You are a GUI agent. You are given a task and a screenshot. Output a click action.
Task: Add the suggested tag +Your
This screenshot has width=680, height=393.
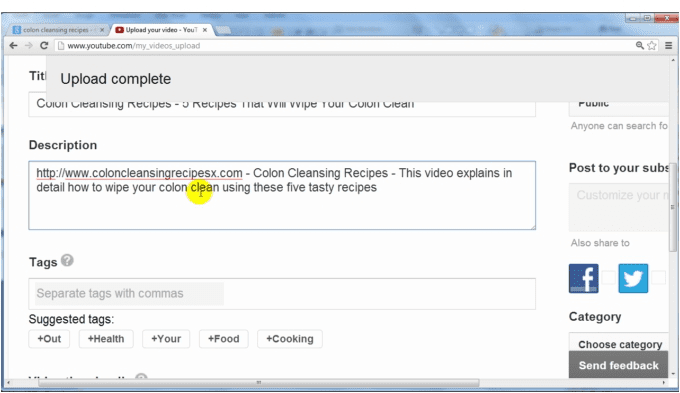point(166,339)
